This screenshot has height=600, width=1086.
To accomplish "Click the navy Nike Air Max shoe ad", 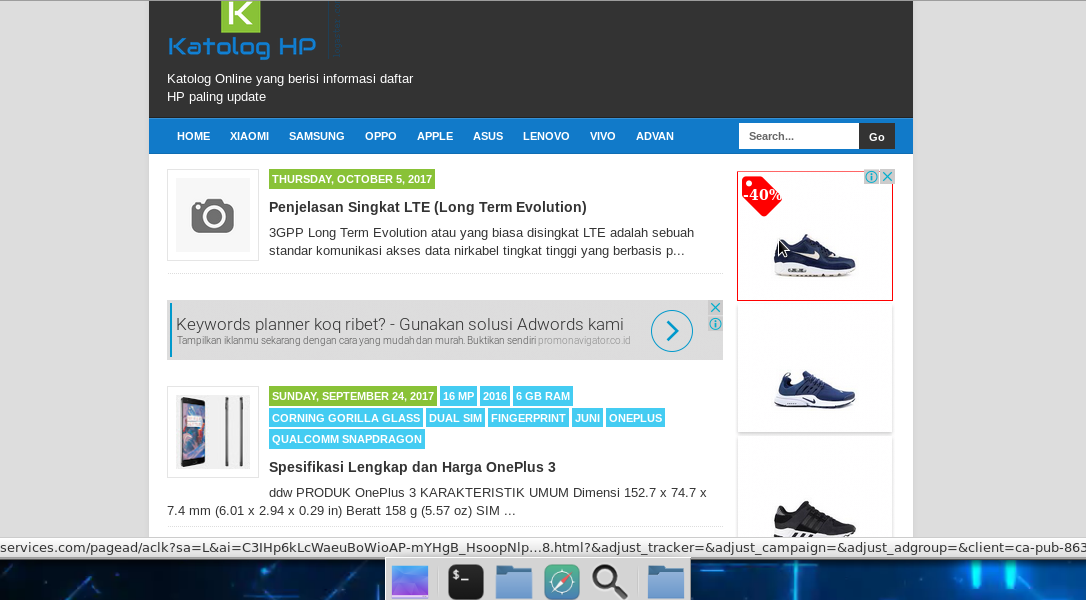I will point(814,256).
